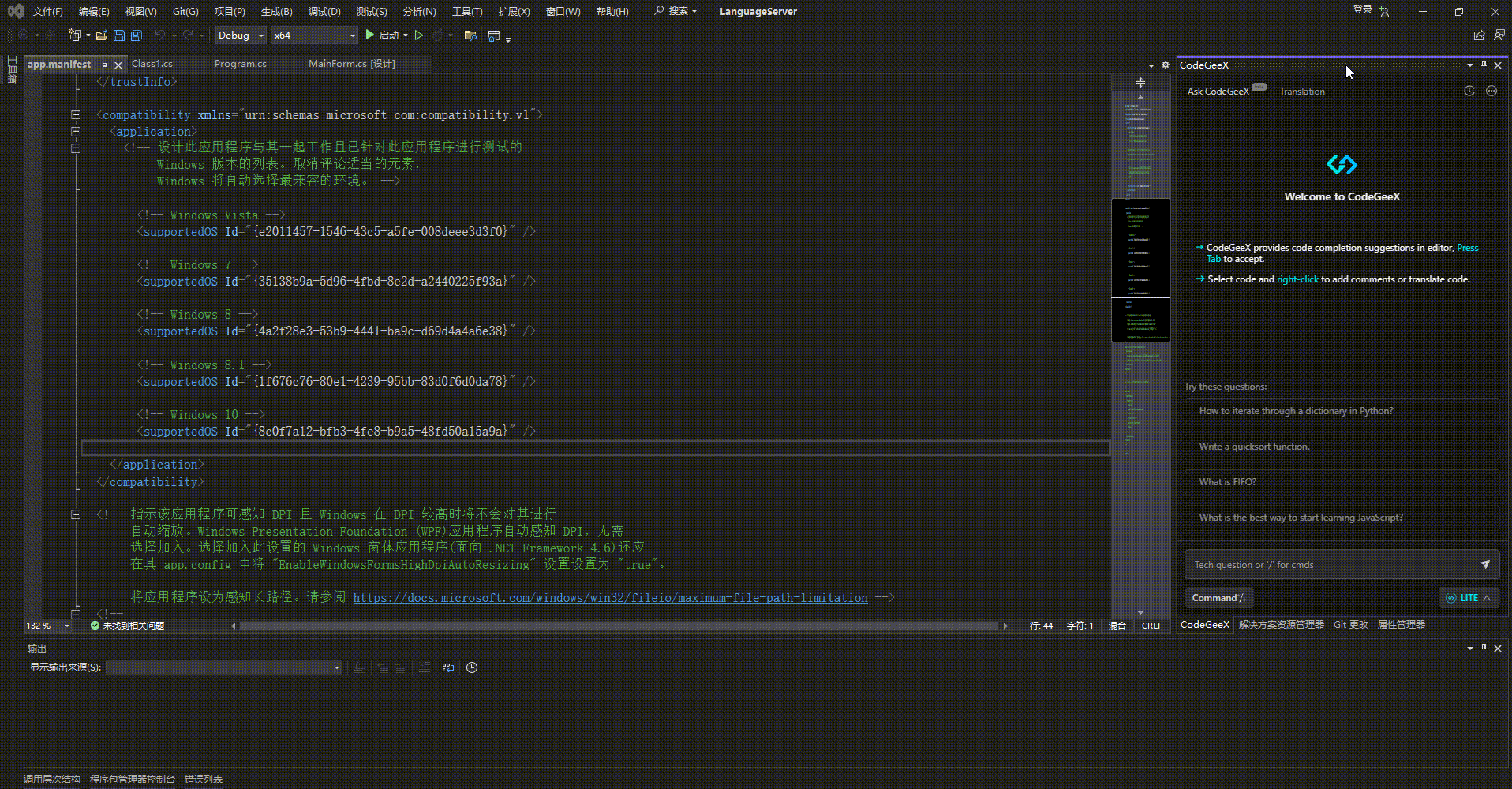
Task: Open the 调试(D) menu
Action: tap(324, 11)
